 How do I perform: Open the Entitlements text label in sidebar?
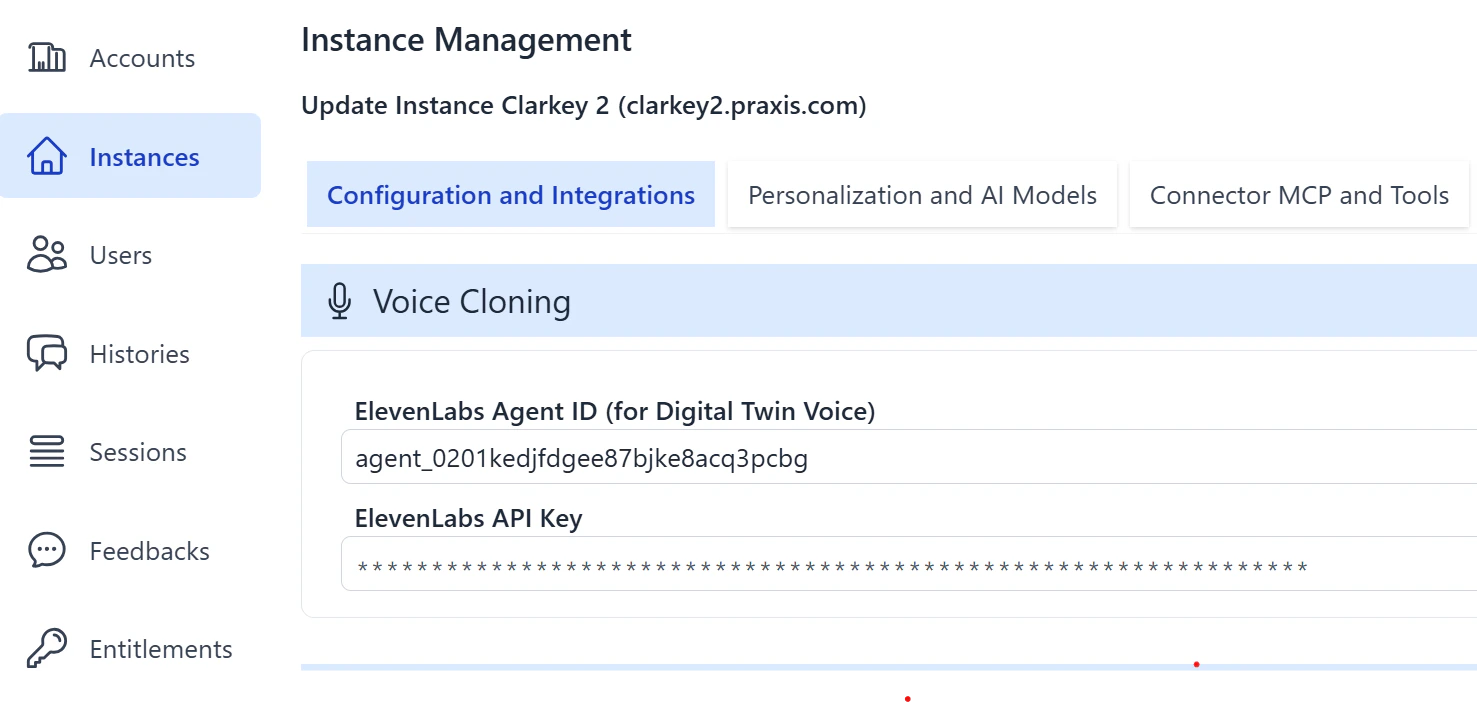161,649
